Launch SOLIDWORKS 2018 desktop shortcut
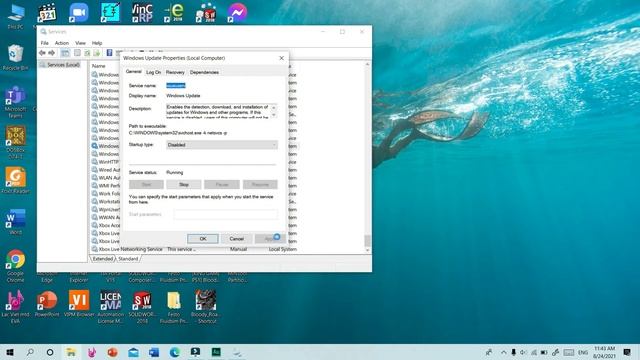Screen dimensions: 640x360 point(142,307)
